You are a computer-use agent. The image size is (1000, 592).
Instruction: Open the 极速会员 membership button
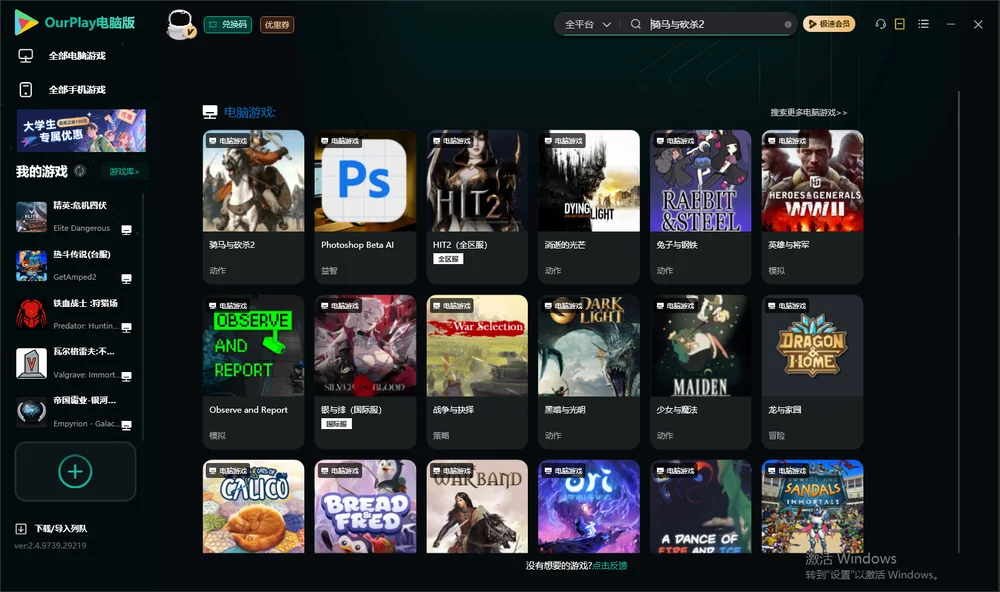point(829,24)
